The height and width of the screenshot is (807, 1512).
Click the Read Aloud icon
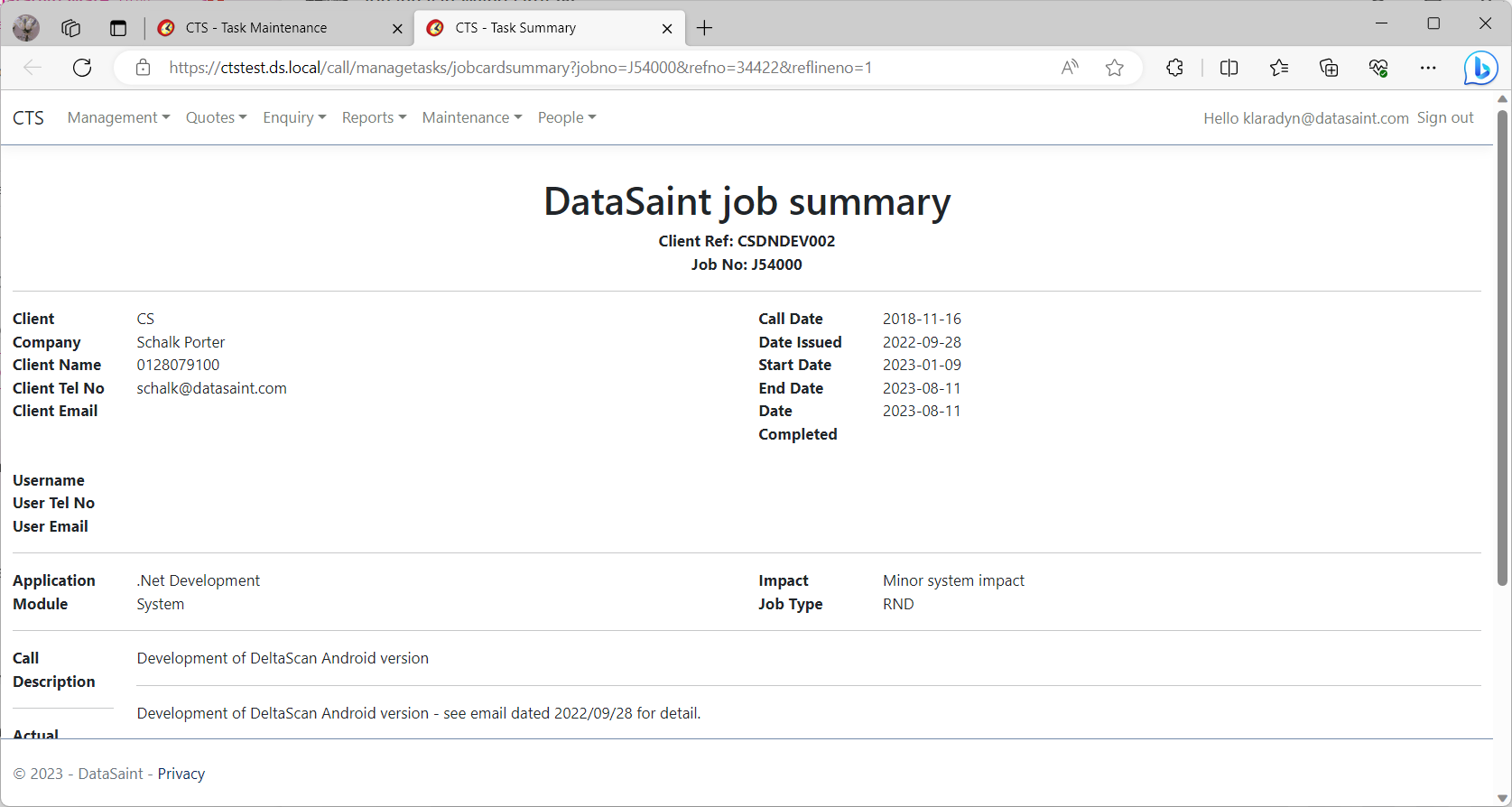tap(1070, 68)
